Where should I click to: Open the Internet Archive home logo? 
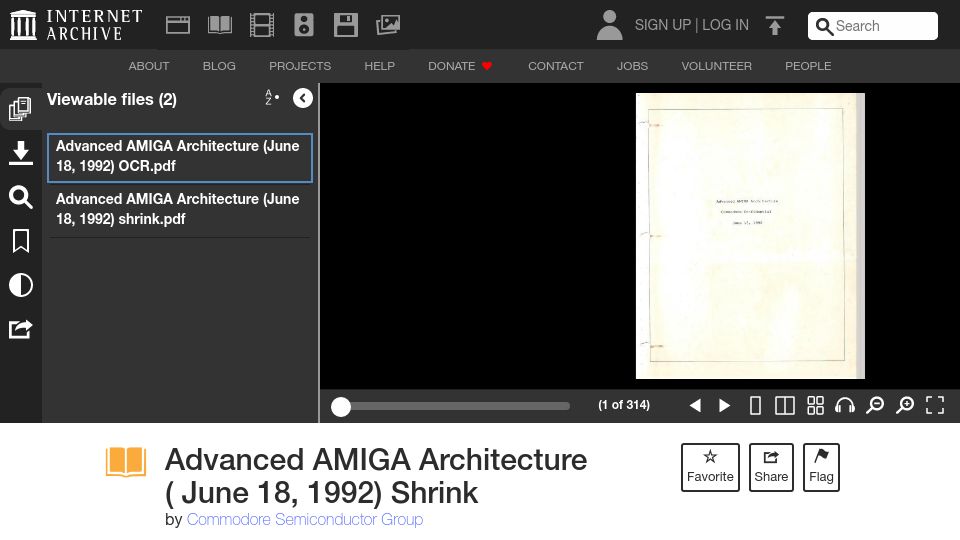[76, 25]
